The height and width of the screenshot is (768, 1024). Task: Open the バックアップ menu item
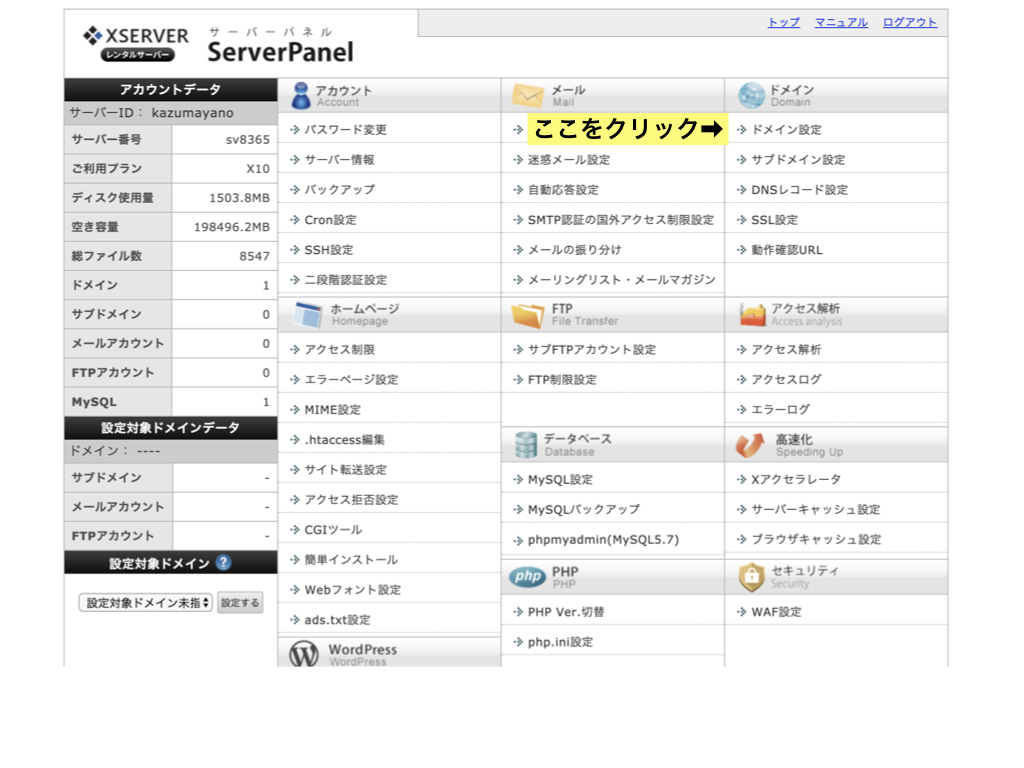[x=340, y=190]
